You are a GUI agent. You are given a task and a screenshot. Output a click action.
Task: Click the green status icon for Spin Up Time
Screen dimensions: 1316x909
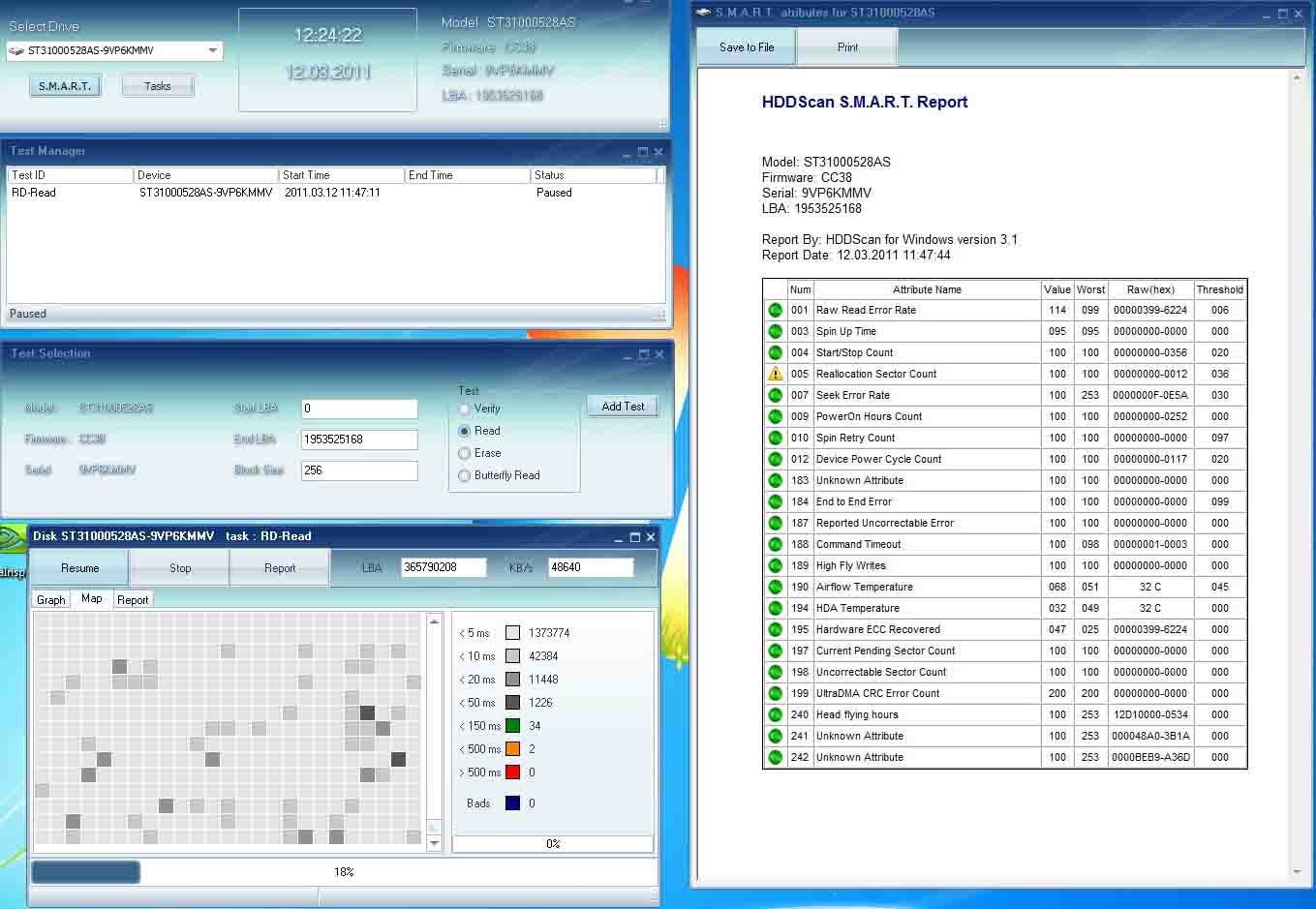775,331
